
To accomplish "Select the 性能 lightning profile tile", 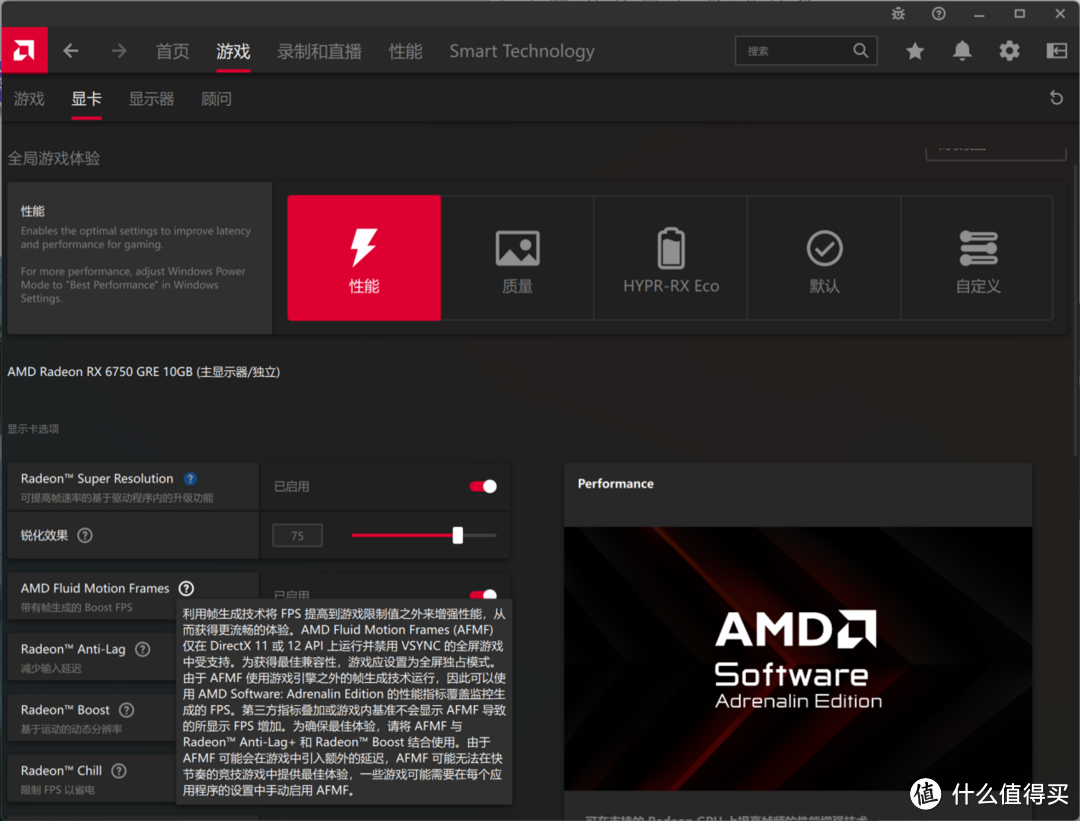I will [x=364, y=258].
